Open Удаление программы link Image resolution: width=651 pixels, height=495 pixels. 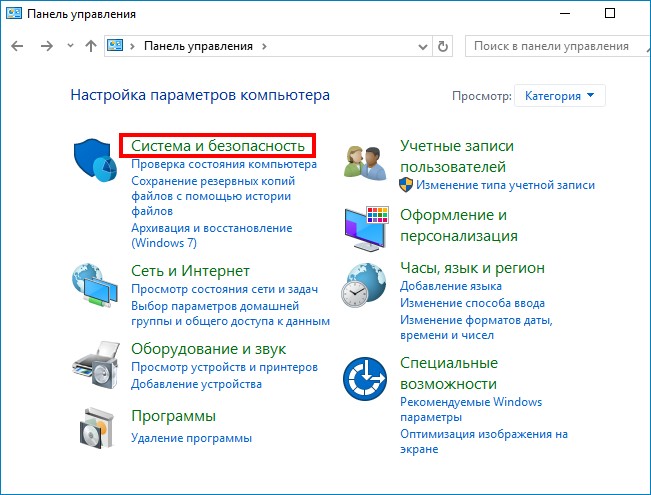(191, 438)
